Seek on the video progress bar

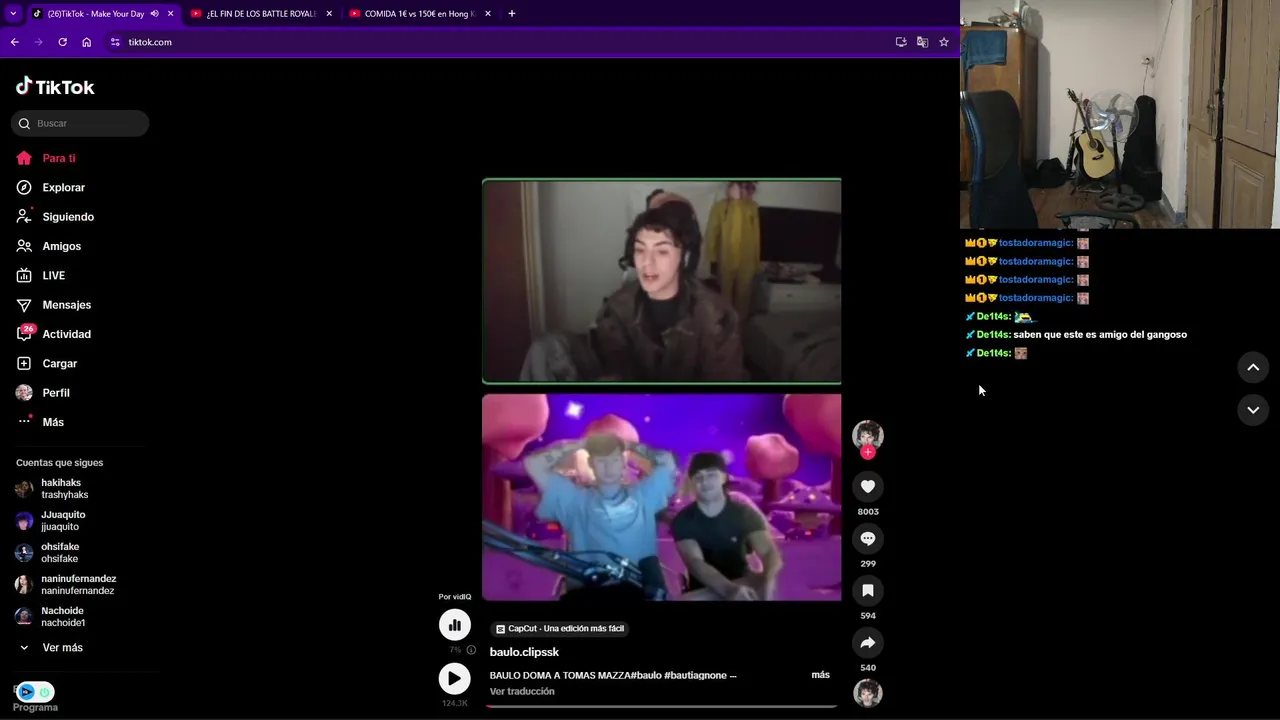661,706
